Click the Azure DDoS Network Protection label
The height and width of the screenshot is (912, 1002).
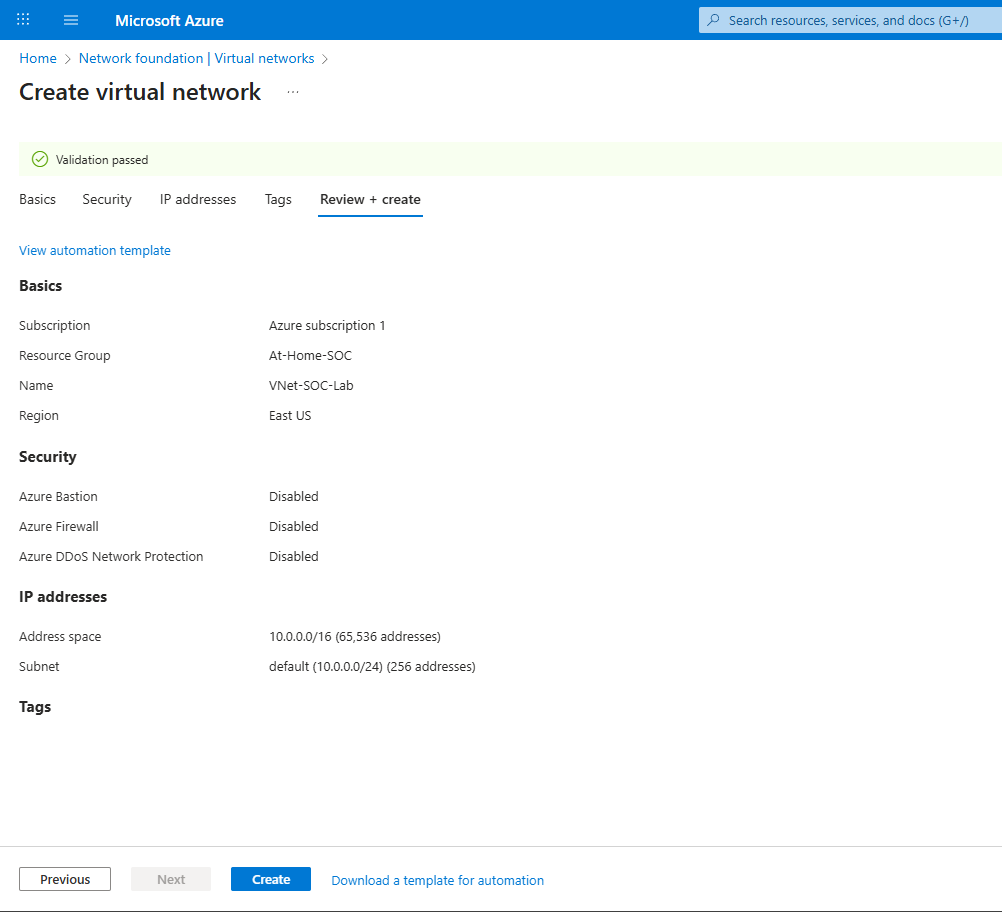(x=111, y=557)
